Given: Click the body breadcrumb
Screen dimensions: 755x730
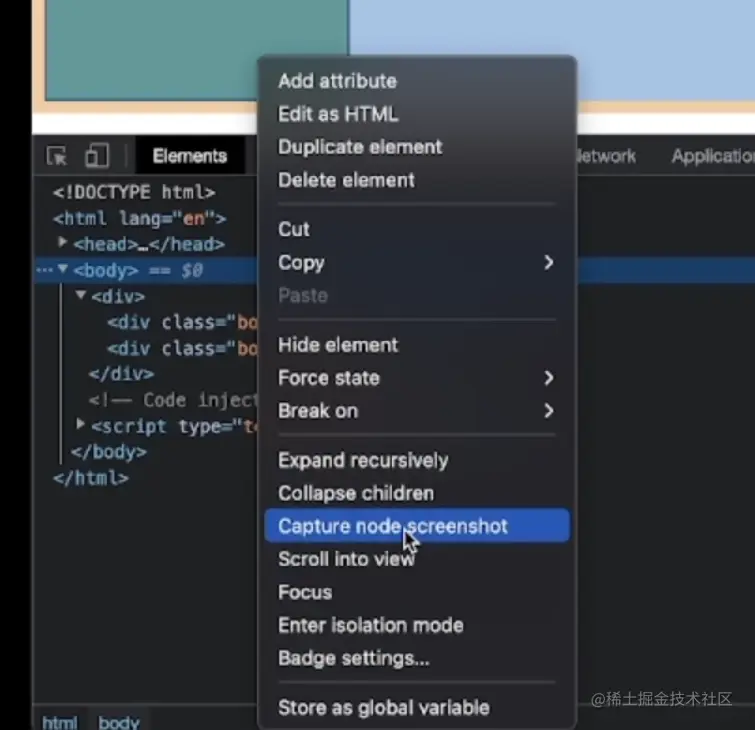Looking at the screenshot, I should click(x=119, y=722).
